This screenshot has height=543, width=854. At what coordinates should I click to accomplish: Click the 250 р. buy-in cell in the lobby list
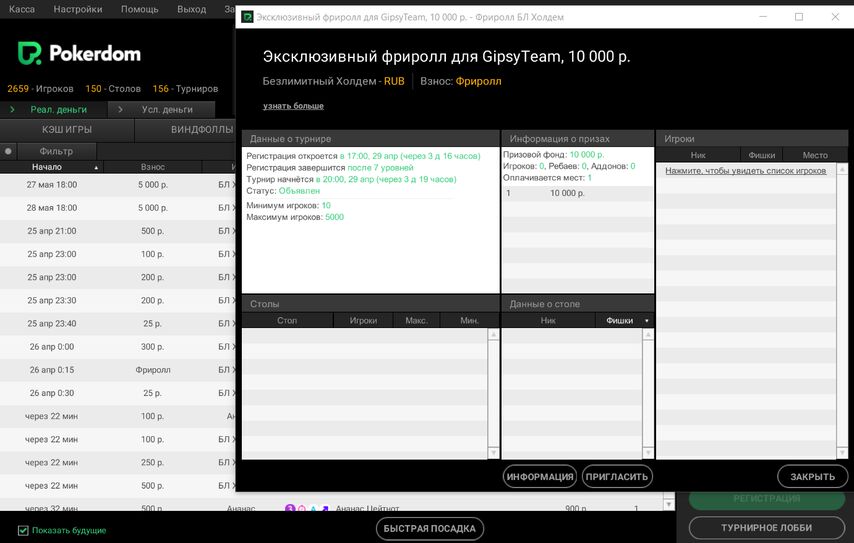152,462
